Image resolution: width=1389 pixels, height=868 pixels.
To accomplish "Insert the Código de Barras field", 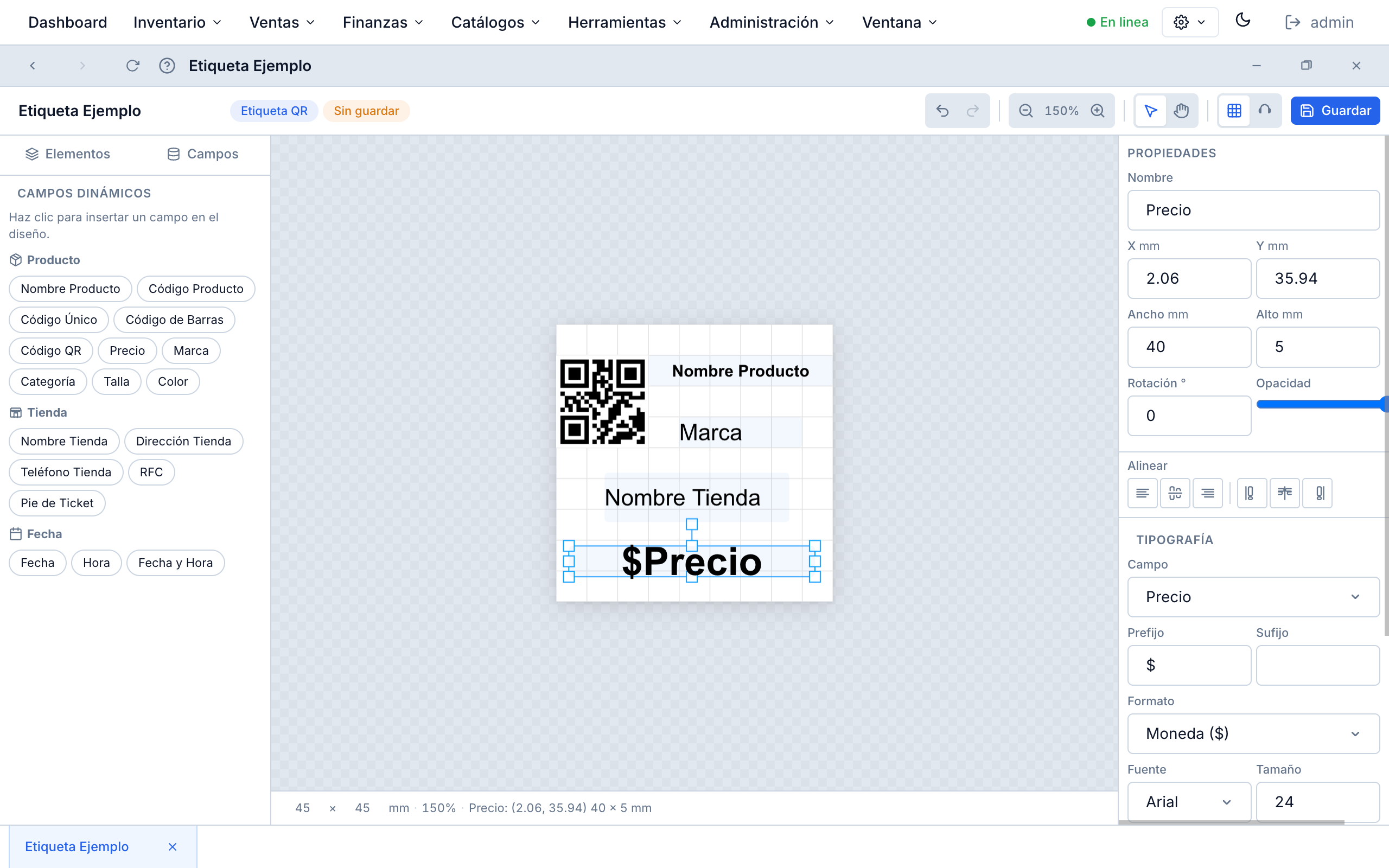I will point(175,320).
